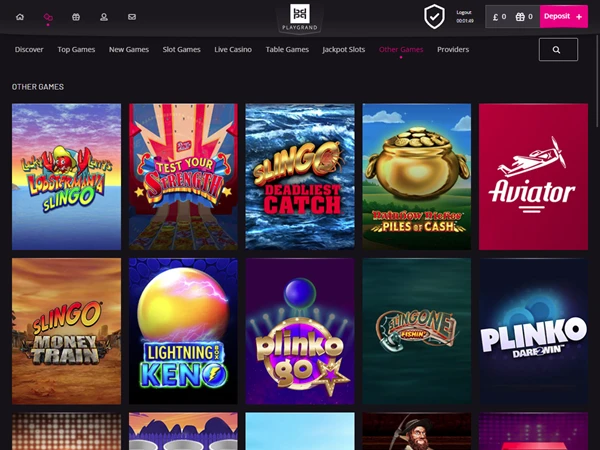600x450 pixels.
Task: Open Slingo Deadliest Catch game
Action: click(300, 177)
